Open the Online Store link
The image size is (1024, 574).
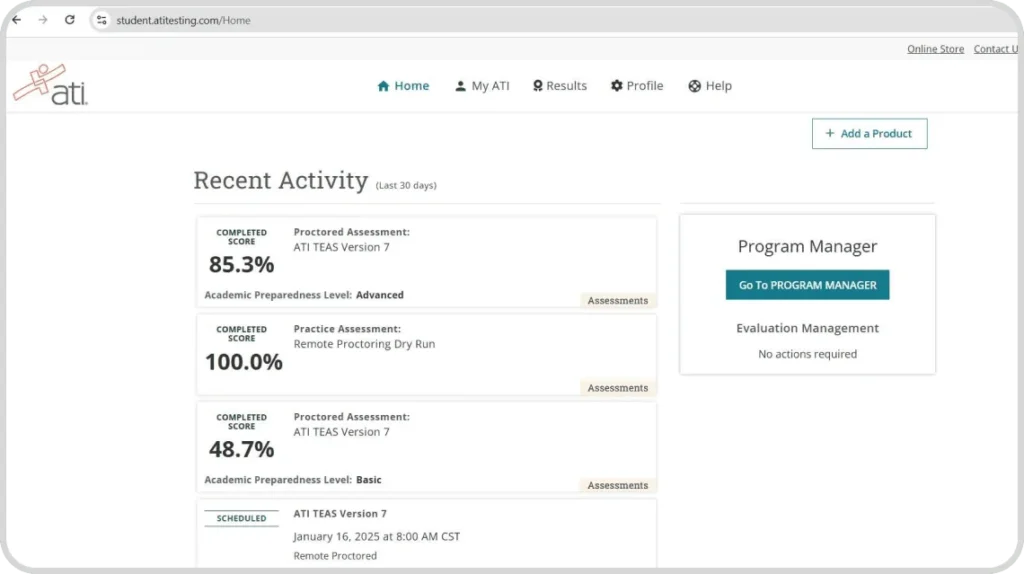tap(935, 49)
